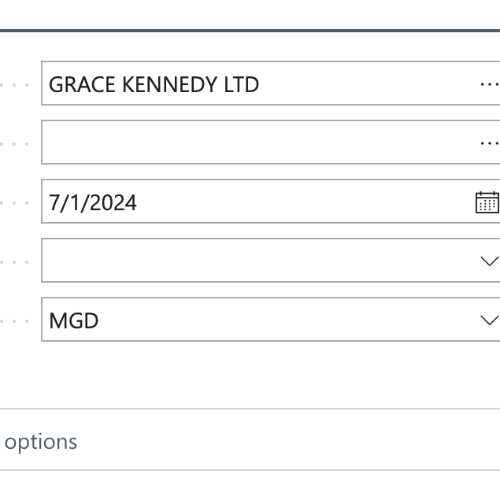This screenshot has height=500, width=500.
Task: Click dotted label leader beside the date field
Action: pyautogui.click(x=14, y=203)
